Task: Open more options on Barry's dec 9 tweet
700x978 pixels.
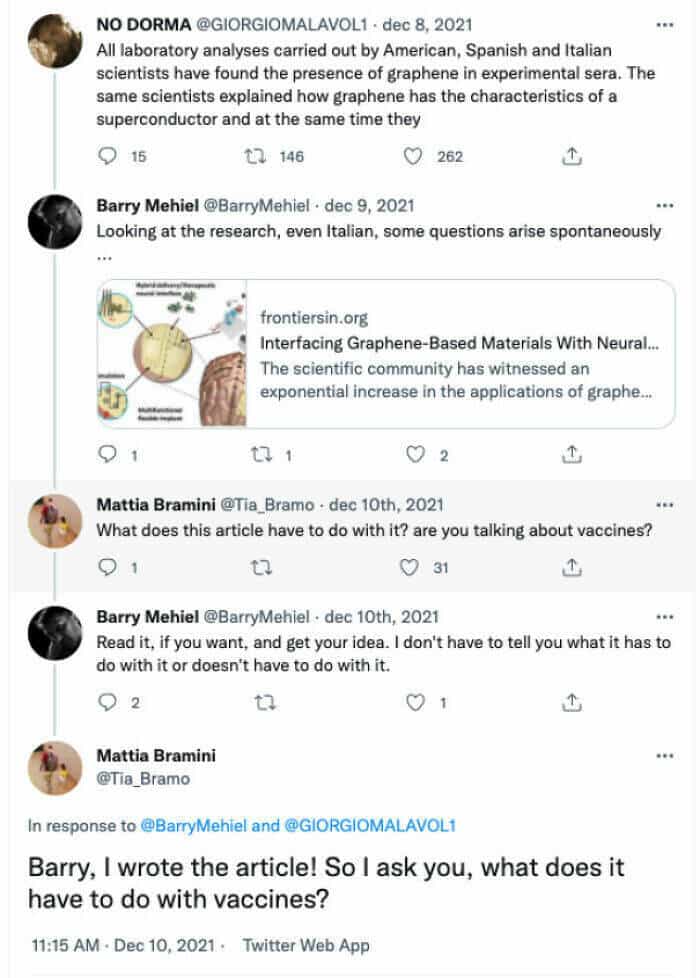Action: (665, 205)
